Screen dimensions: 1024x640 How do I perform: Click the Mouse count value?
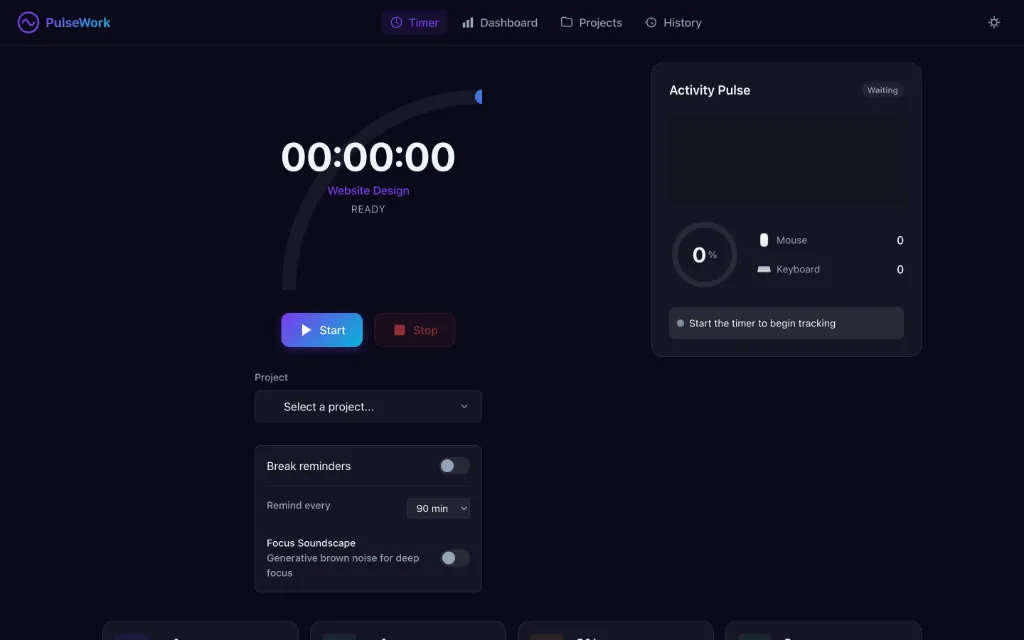pos(900,240)
